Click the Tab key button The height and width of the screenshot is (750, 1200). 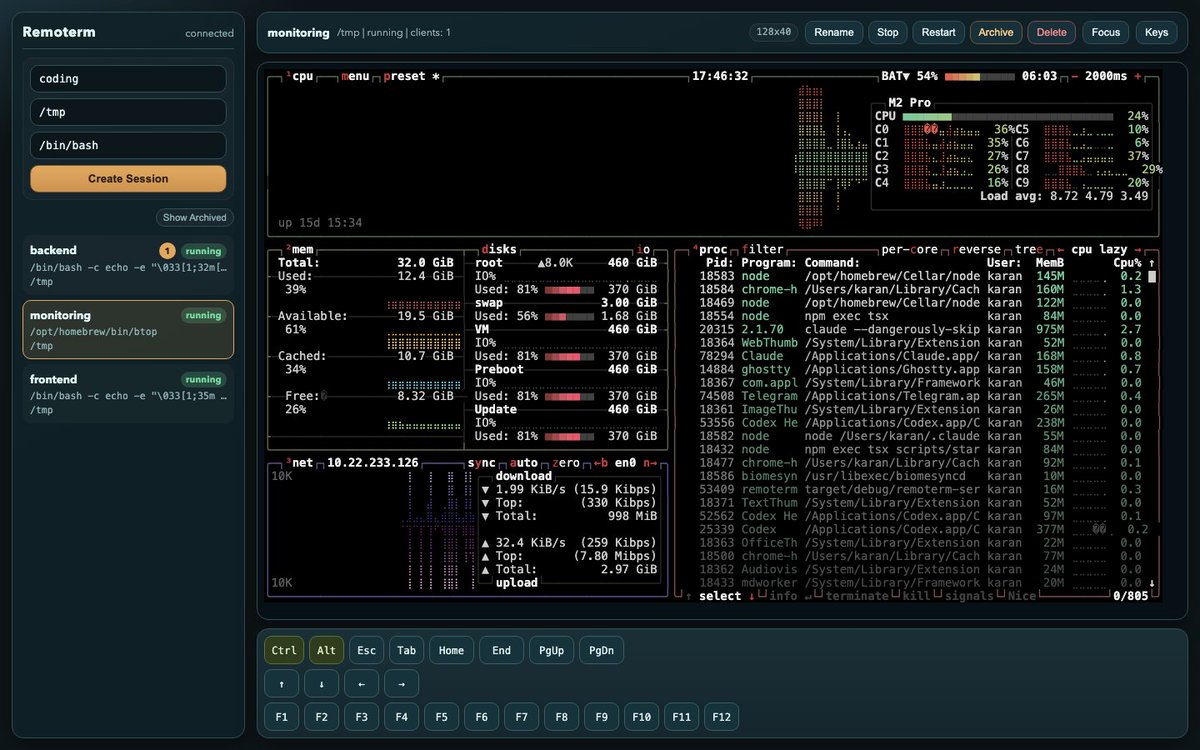pos(406,650)
